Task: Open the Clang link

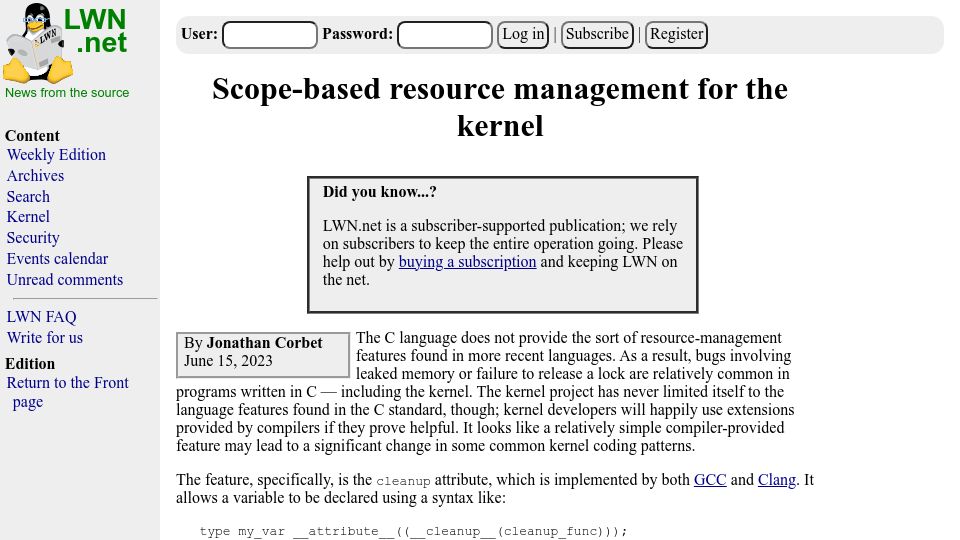Action: 777,479
